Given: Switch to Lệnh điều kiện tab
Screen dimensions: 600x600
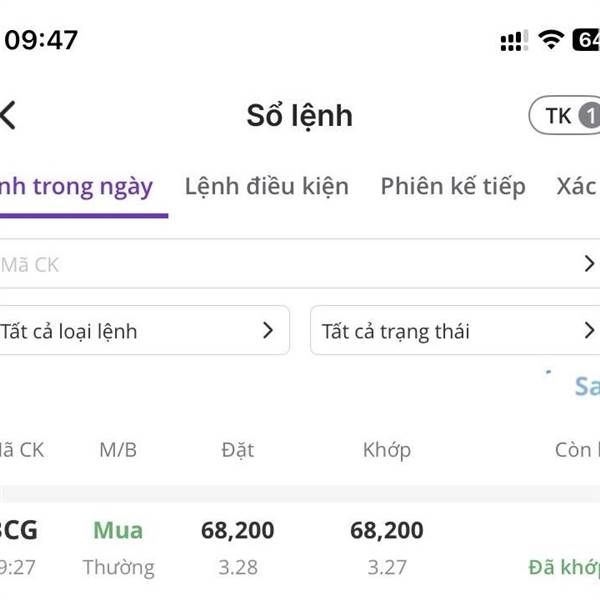Looking at the screenshot, I should click(x=267, y=186).
